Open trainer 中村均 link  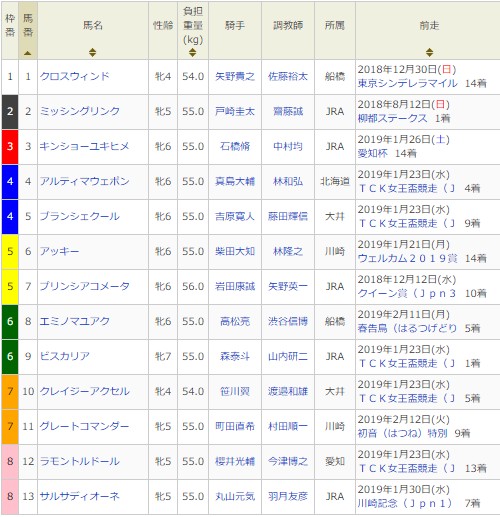point(288,146)
